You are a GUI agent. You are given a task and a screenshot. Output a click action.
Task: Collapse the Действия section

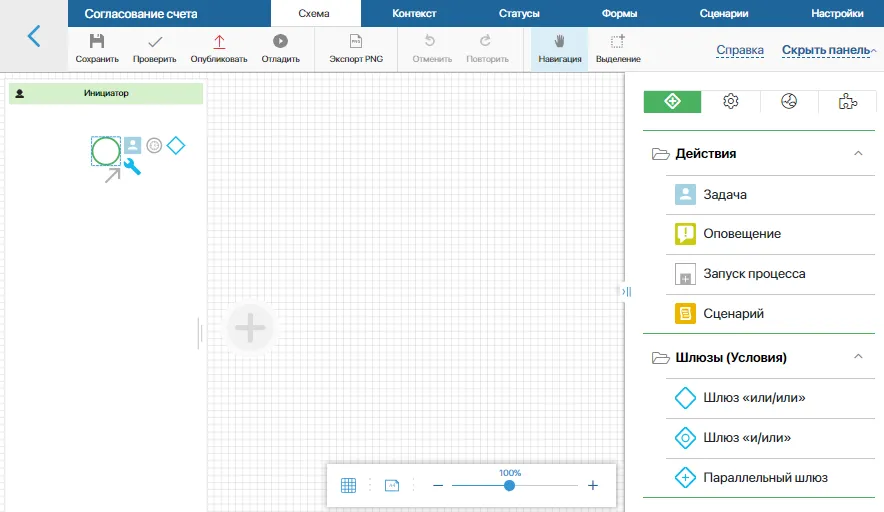(x=858, y=154)
